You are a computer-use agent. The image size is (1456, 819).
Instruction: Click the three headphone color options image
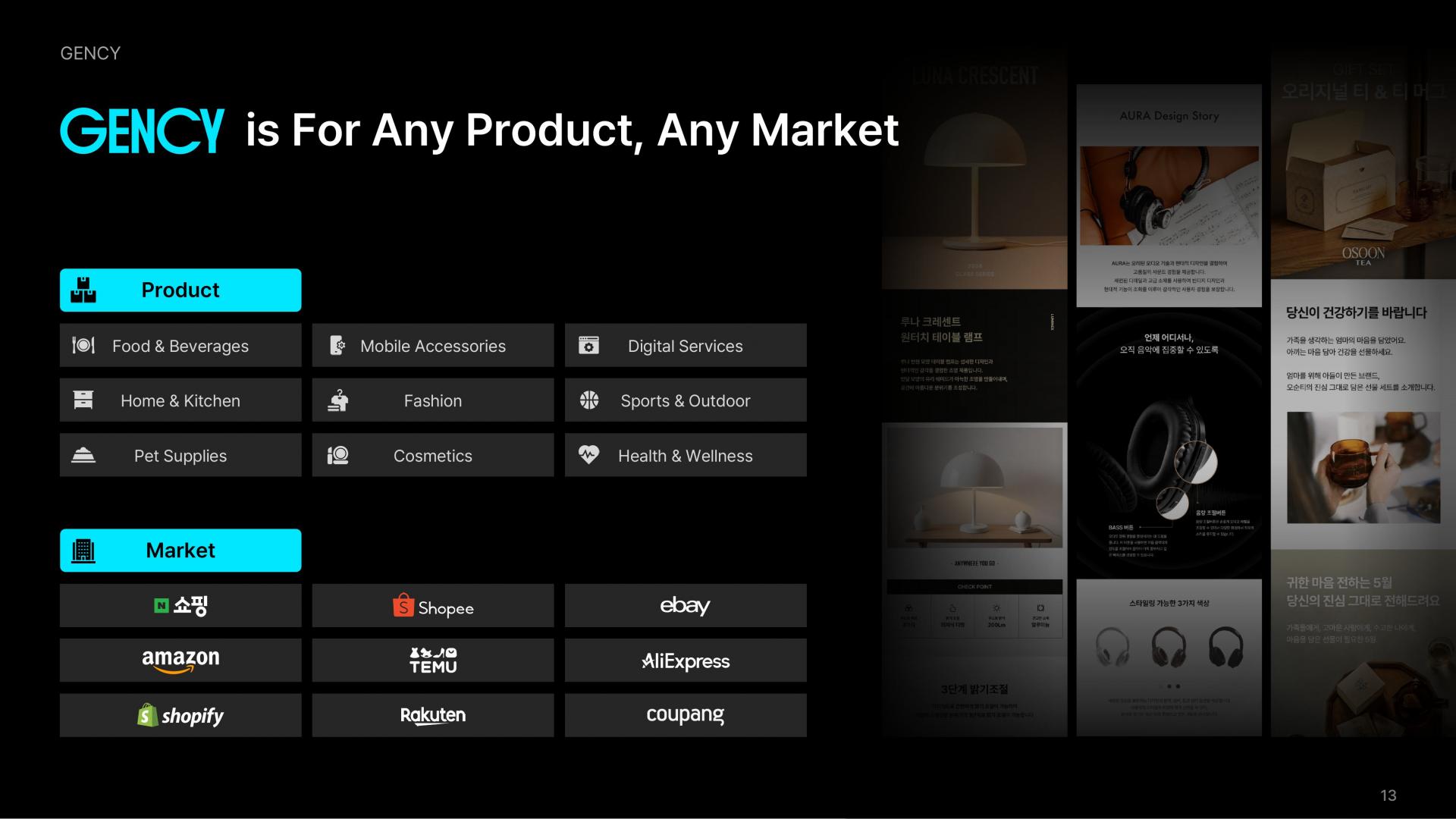tap(1169, 647)
